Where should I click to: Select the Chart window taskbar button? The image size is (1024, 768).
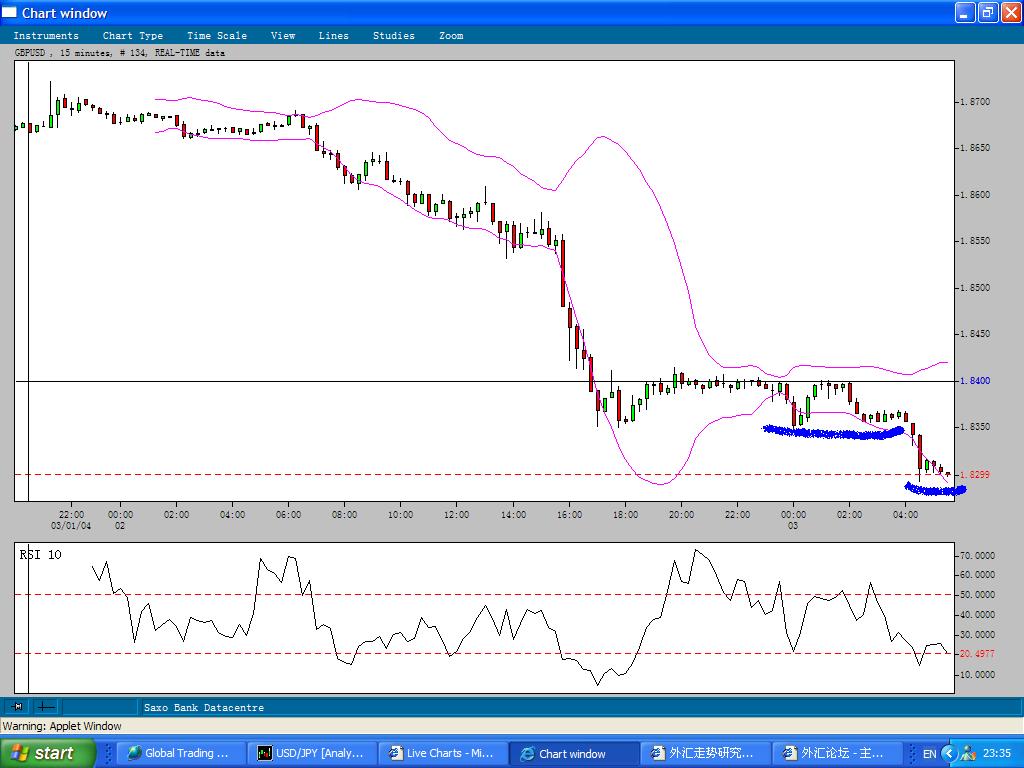point(573,753)
